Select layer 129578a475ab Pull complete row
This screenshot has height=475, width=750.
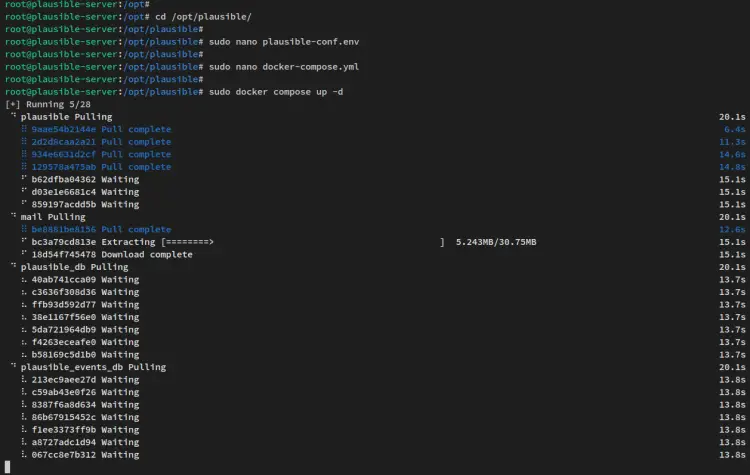pyautogui.click(x=101, y=167)
